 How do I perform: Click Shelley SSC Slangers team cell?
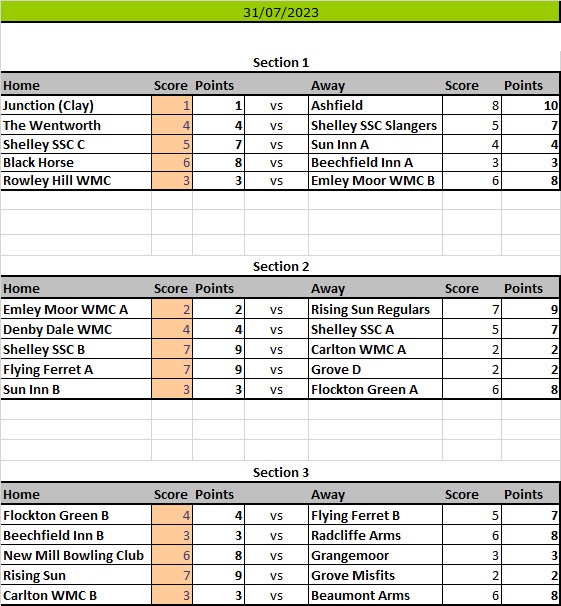point(375,125)
